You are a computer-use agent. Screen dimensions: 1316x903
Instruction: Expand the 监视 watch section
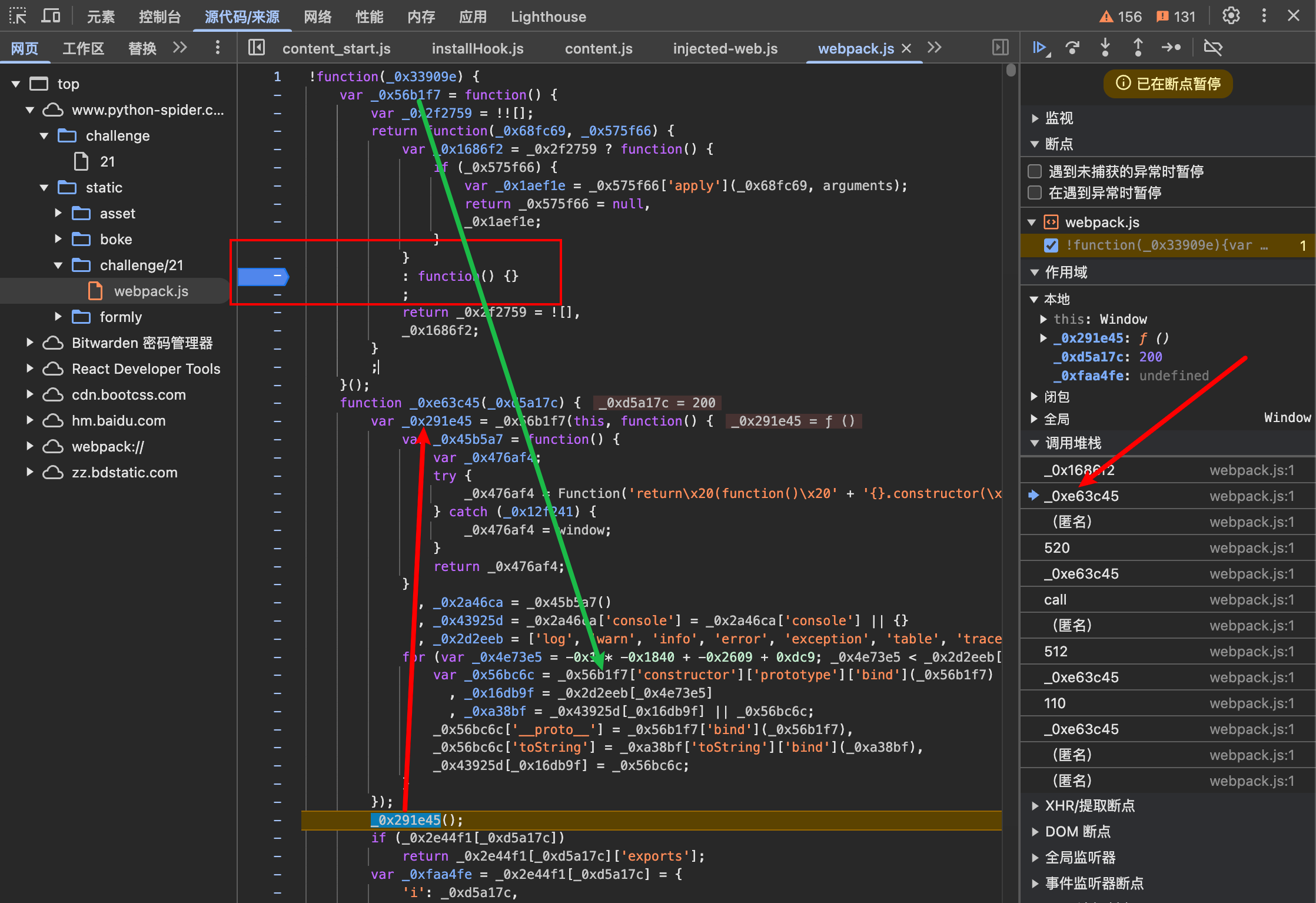(1035, 118)
